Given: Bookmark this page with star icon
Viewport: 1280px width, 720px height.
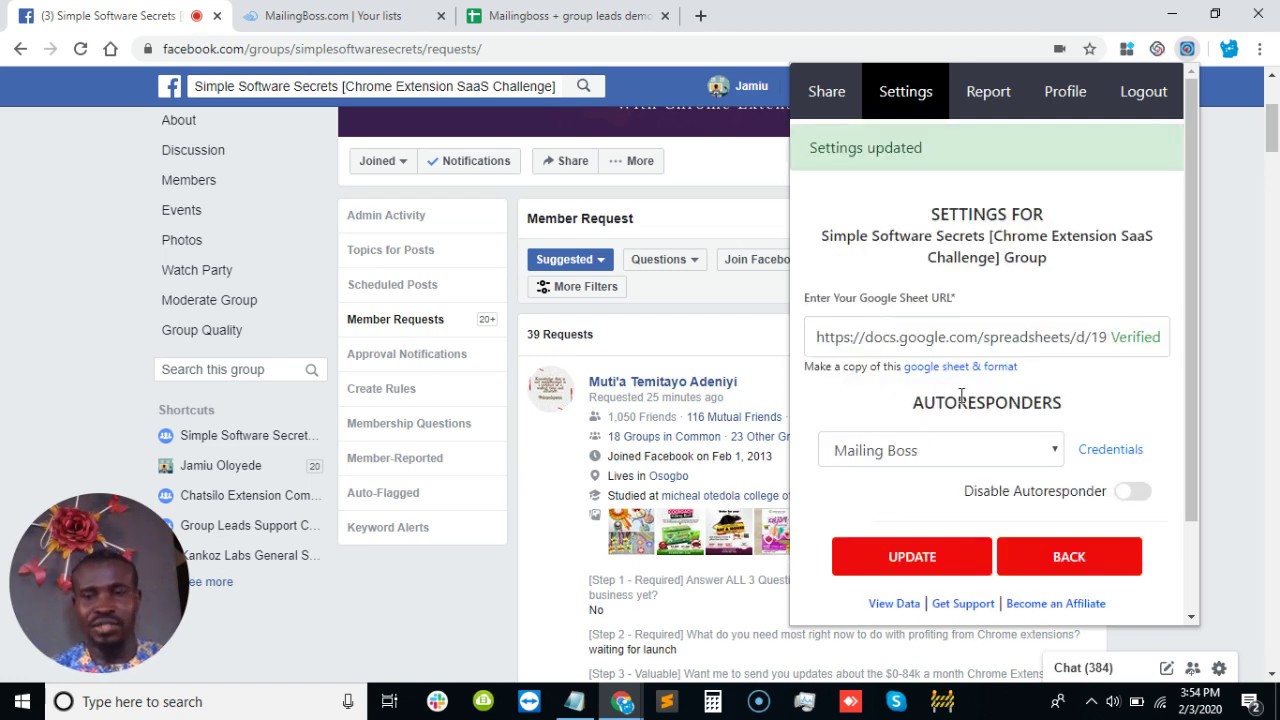Looking at the screenshot, I should [1090, 48].
